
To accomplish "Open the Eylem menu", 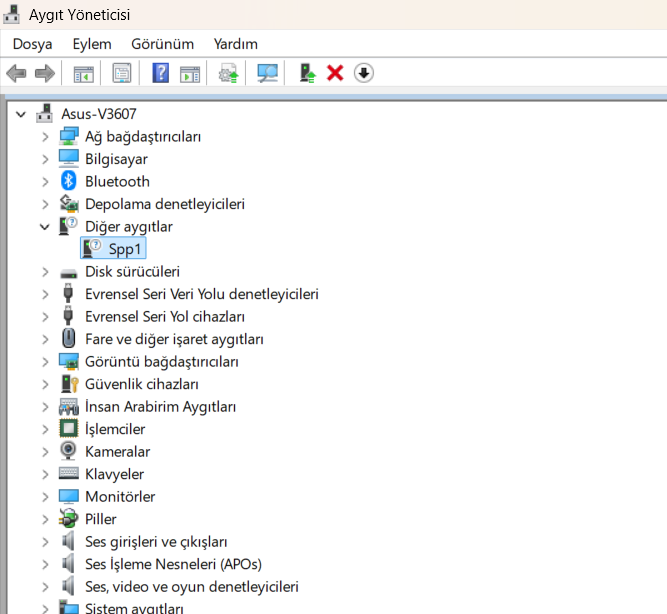I will 92,44.
